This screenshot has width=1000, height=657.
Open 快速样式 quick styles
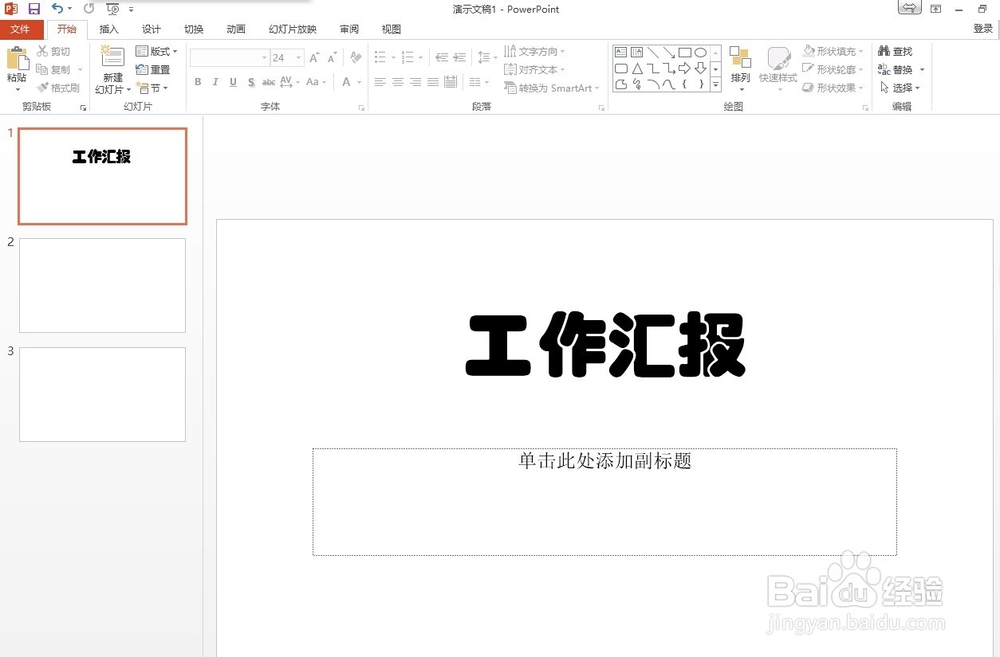pyautogui.click(x=778, y=68)
